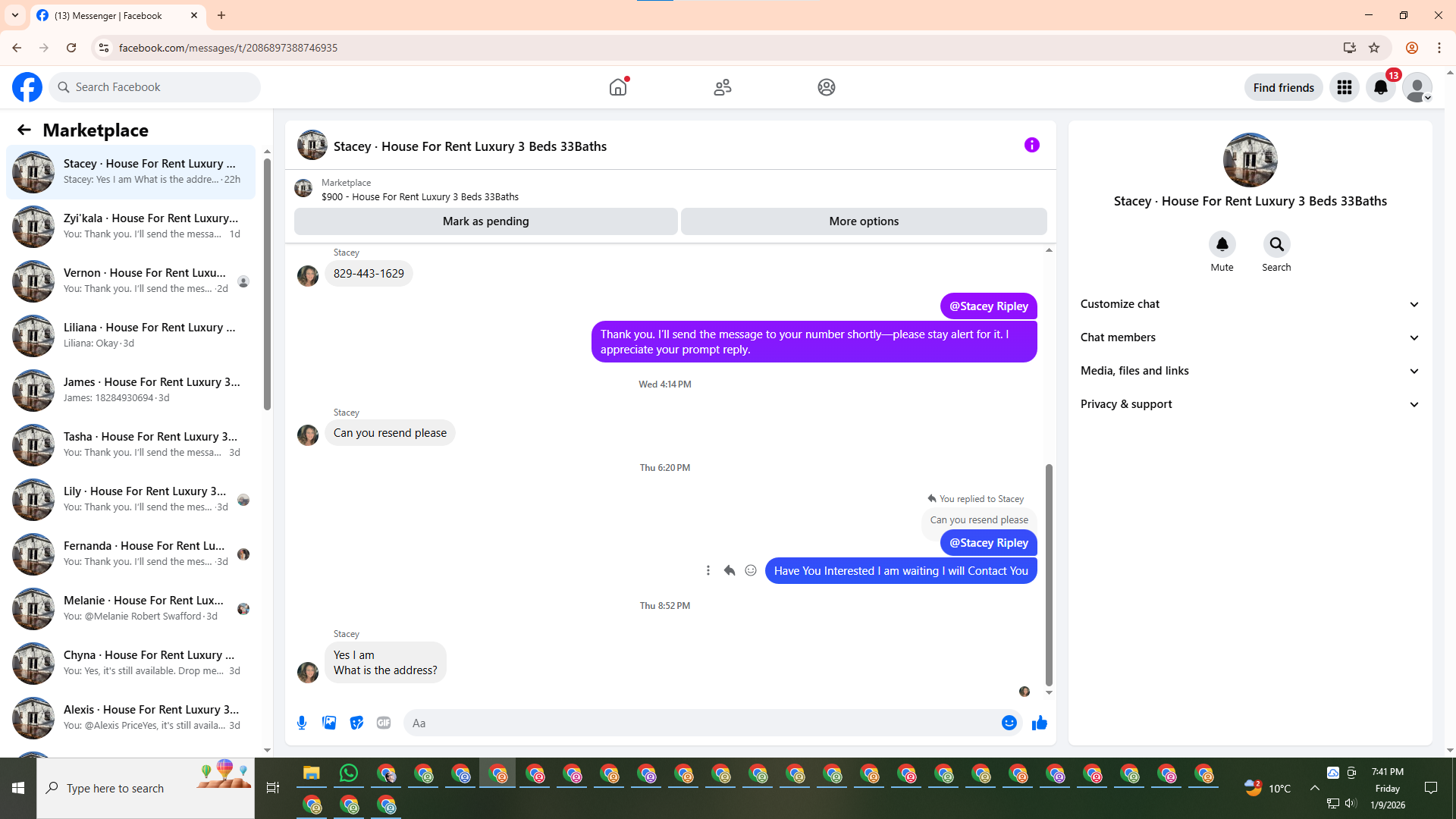Open the Facebook menu grid
The image size is (1456, 819).
(1344, 87)
